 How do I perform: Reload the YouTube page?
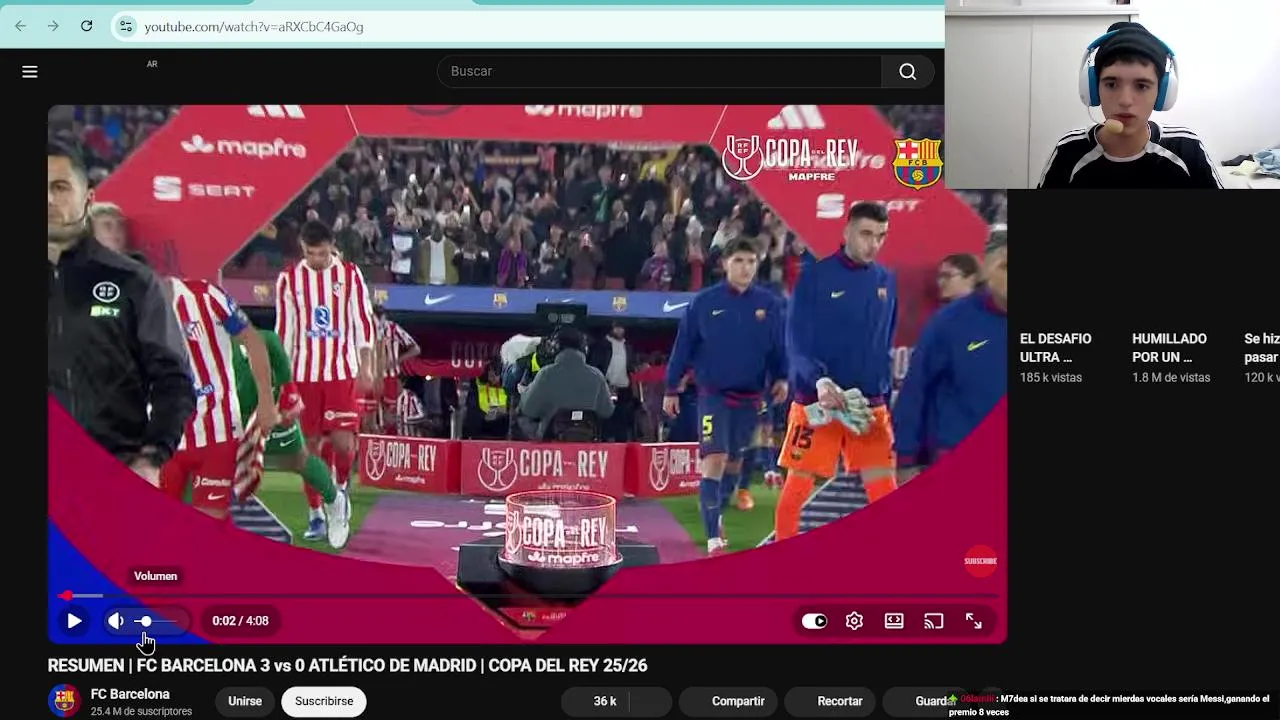point(87,26)
